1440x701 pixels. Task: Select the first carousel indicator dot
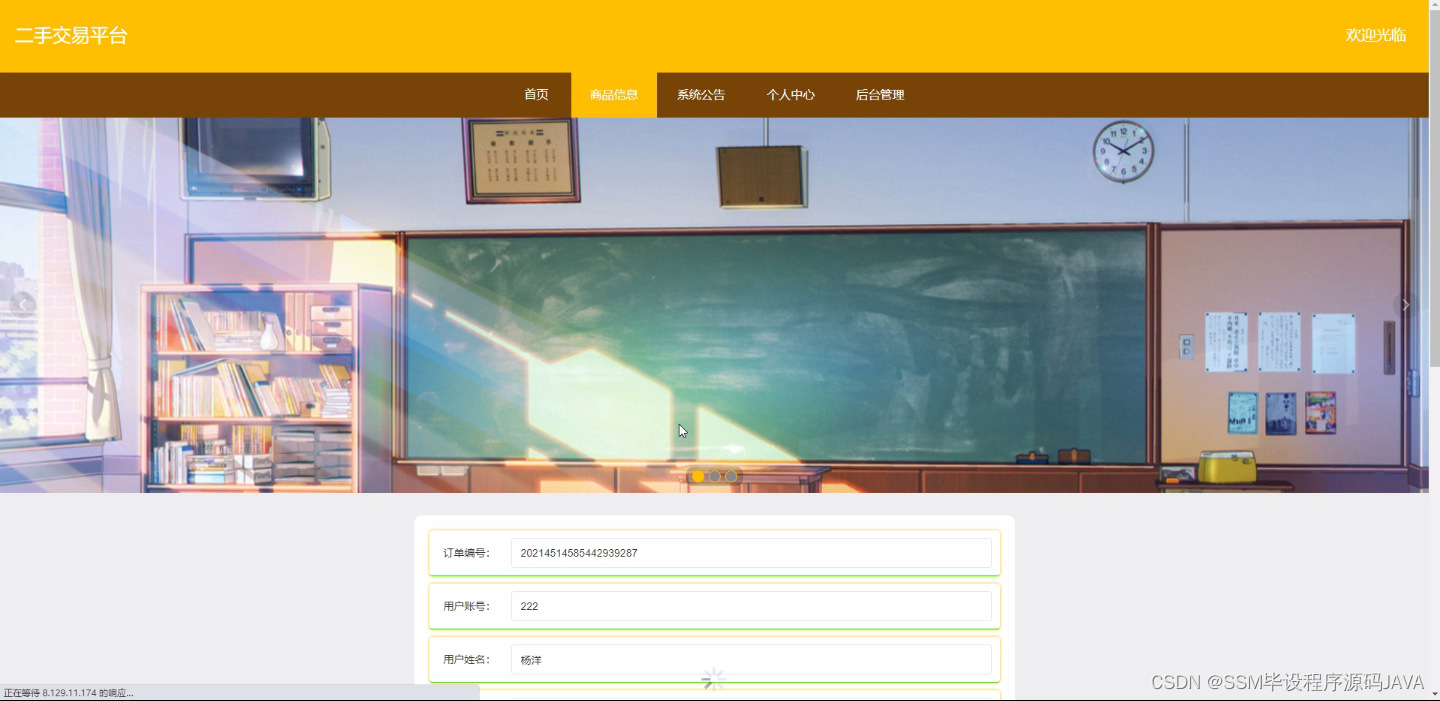pos(698,476)
